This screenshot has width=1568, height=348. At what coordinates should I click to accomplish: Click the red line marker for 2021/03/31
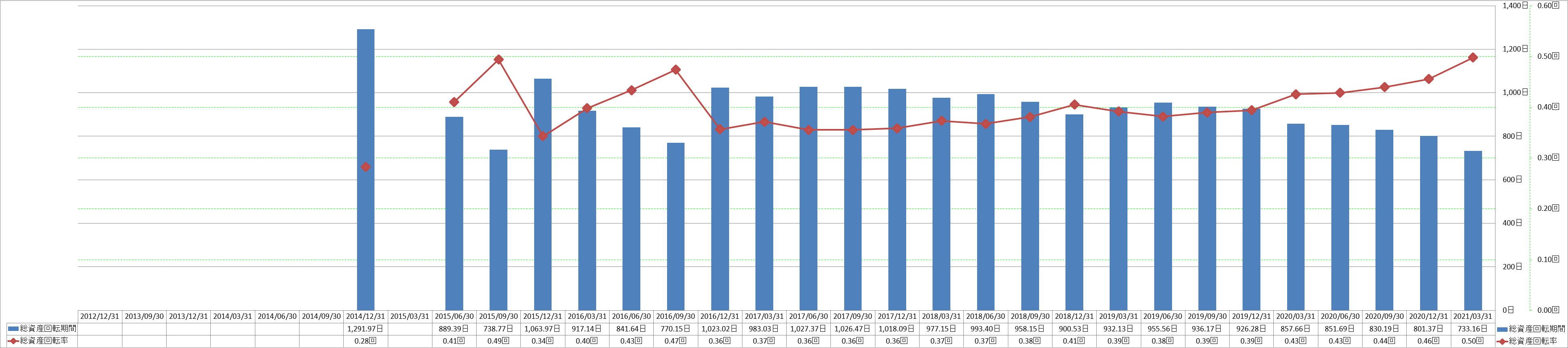click(1472, 57)
